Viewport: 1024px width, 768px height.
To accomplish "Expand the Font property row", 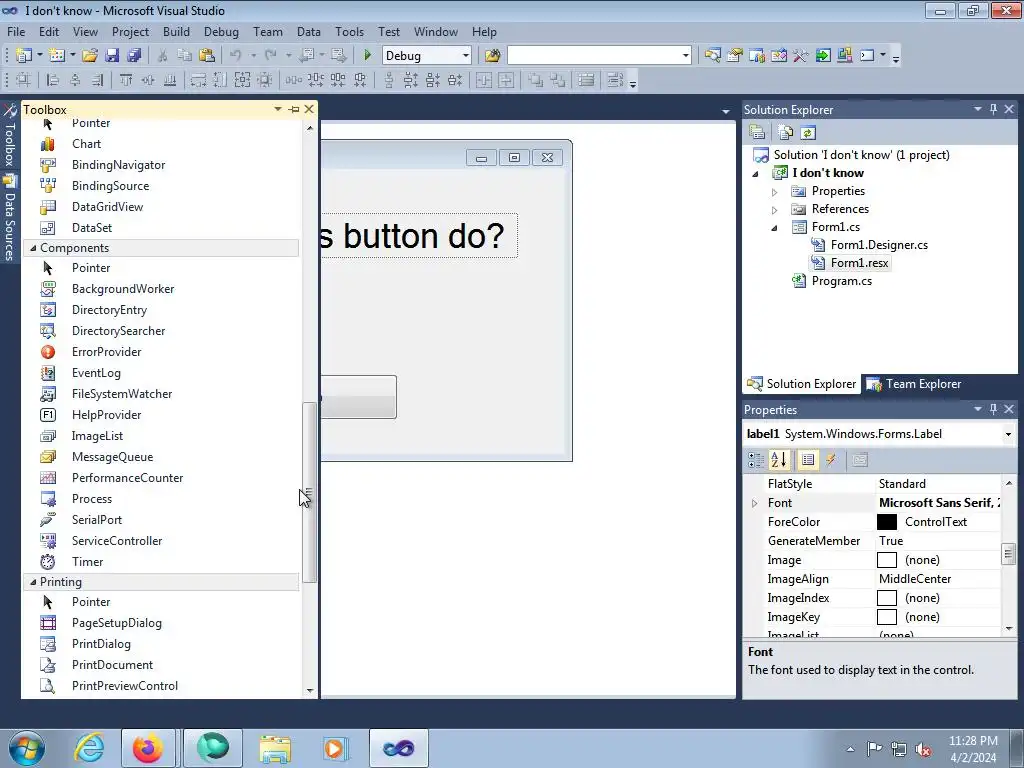I will pyautogui.click(x=754, y=504).
